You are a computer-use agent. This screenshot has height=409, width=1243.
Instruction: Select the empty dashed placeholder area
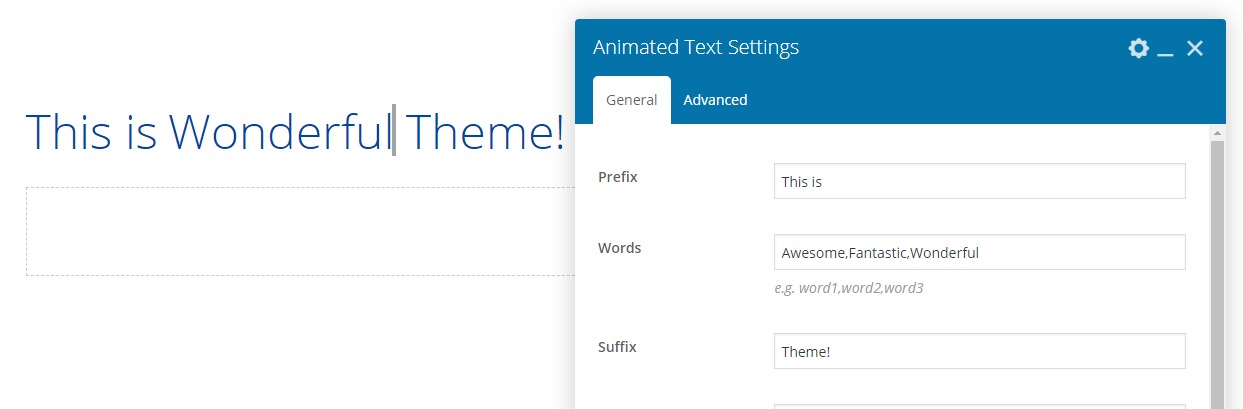300,231
